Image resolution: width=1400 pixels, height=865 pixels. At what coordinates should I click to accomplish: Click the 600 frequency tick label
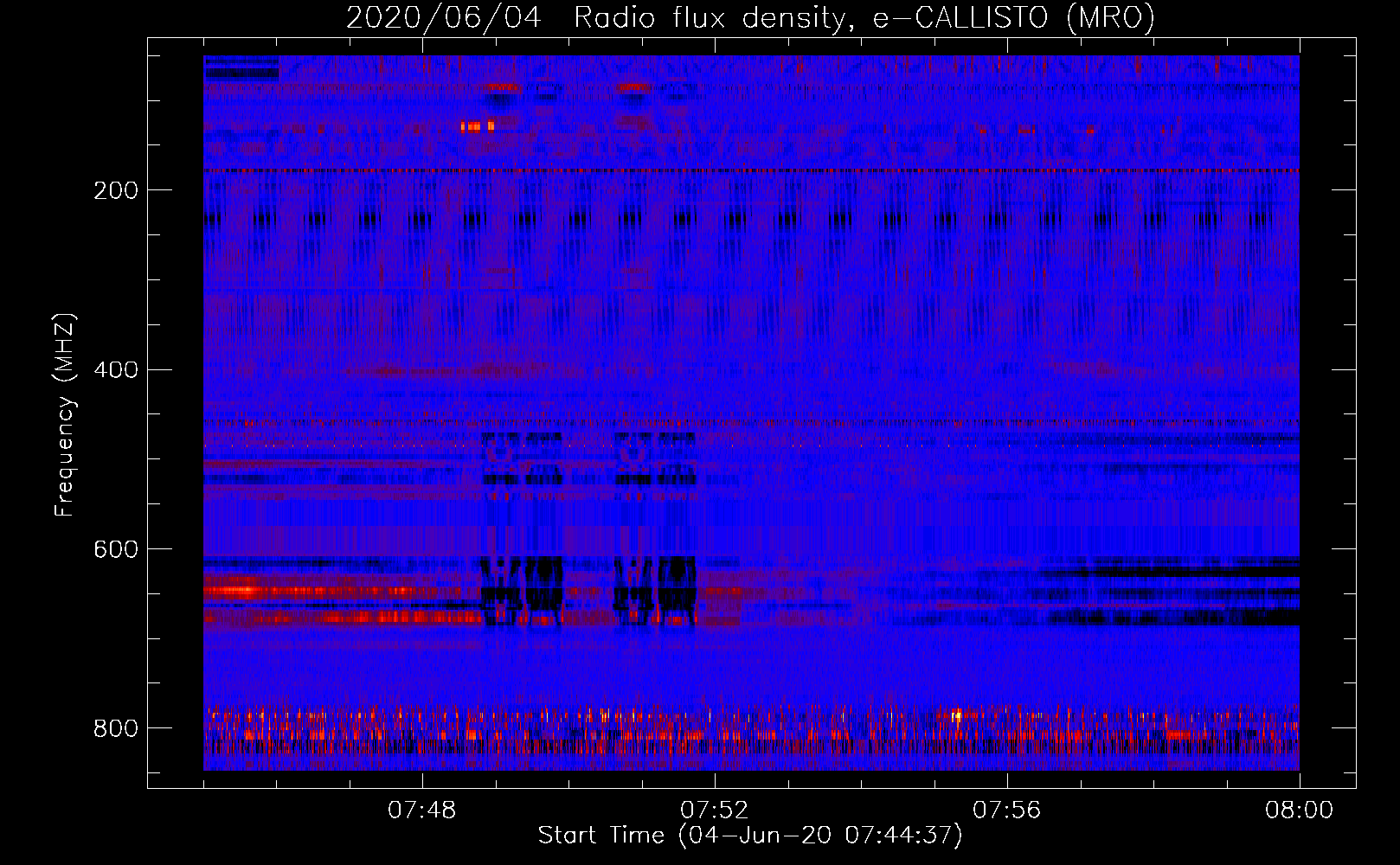click(116, 549)
